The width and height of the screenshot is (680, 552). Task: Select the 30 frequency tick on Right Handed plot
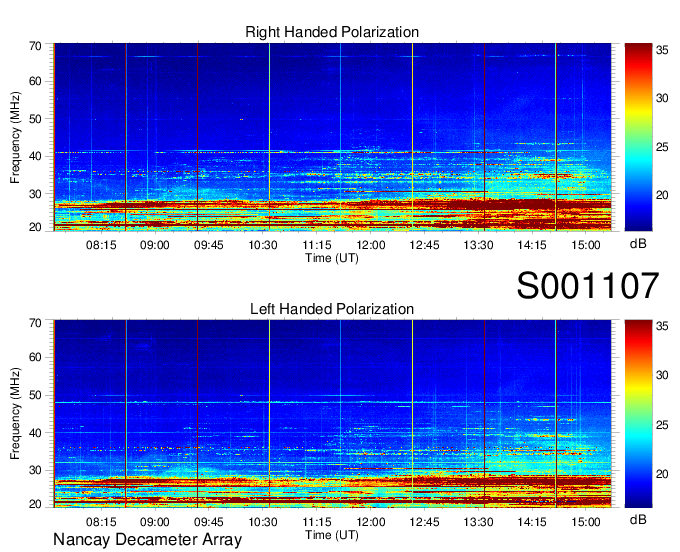(36, 194)
